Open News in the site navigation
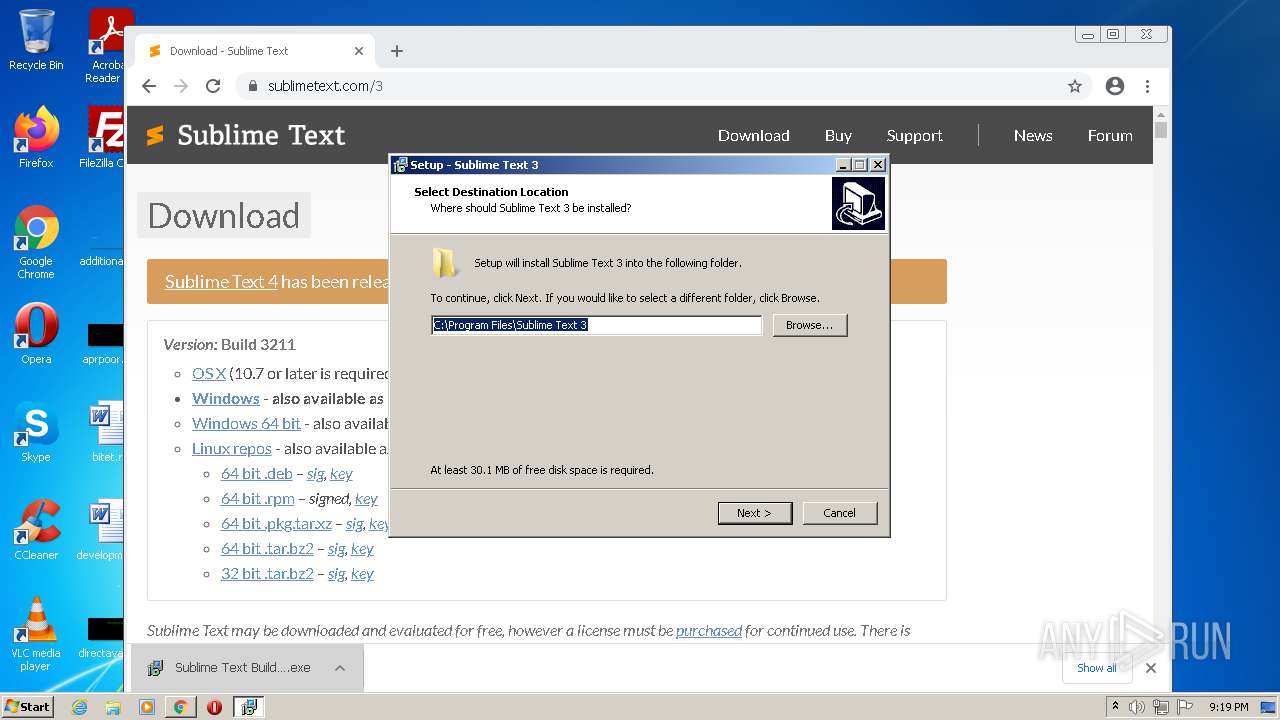 click(x=1033, y=135)
